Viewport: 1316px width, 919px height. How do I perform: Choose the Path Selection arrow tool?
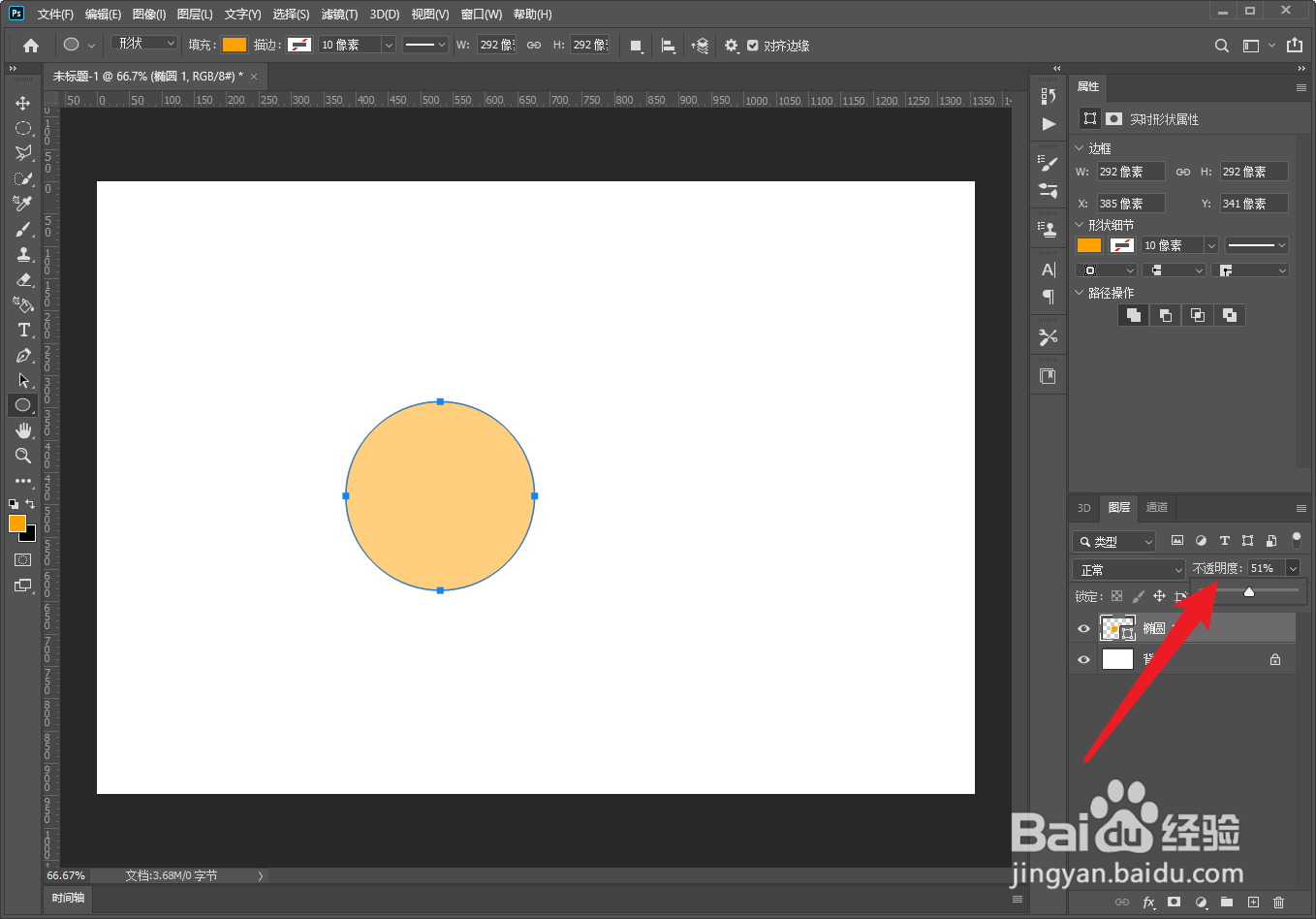23,380
